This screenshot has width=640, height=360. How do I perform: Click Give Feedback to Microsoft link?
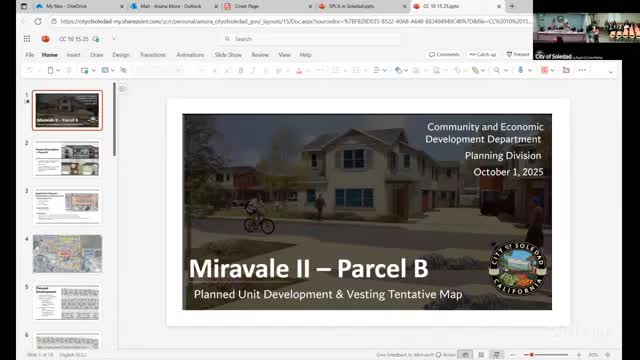404,355
